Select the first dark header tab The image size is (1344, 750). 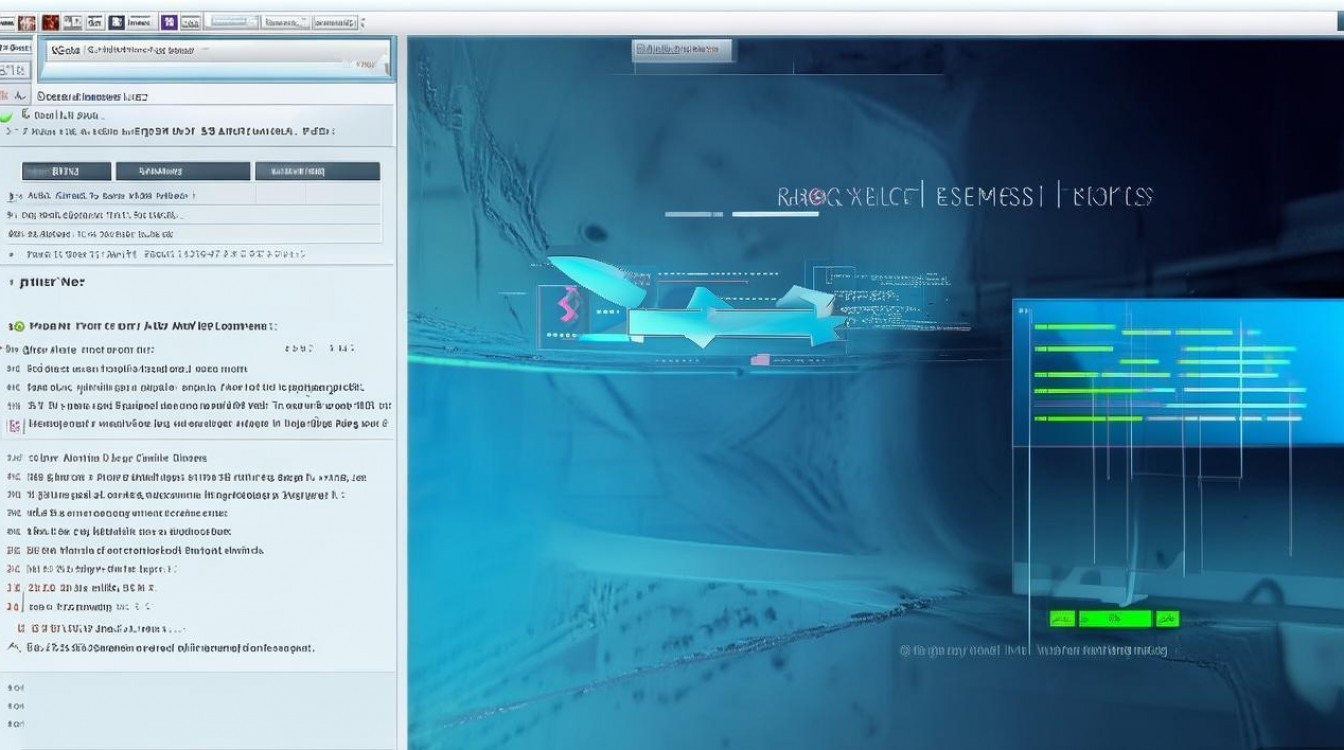(x=66, y=171)
